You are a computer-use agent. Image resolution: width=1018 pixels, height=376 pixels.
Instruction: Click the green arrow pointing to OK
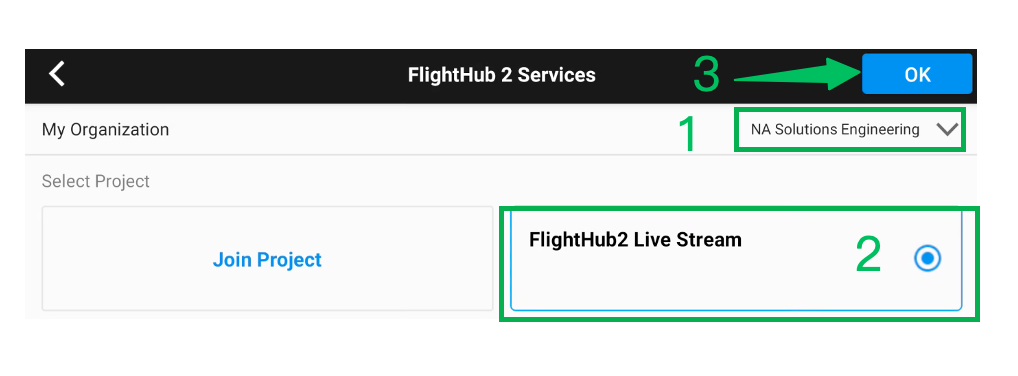797,74
